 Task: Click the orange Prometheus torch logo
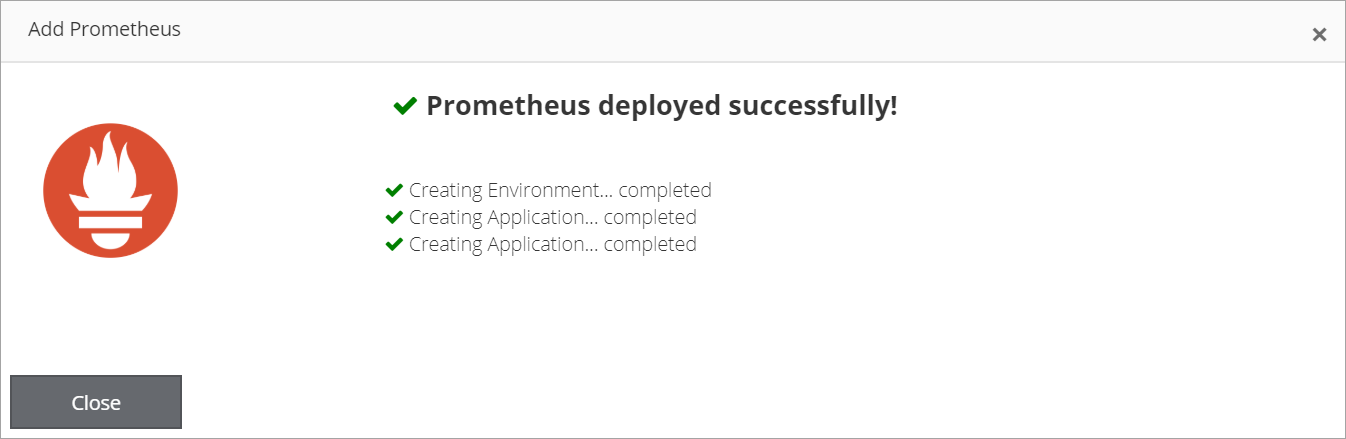click(x=110, y=190)
